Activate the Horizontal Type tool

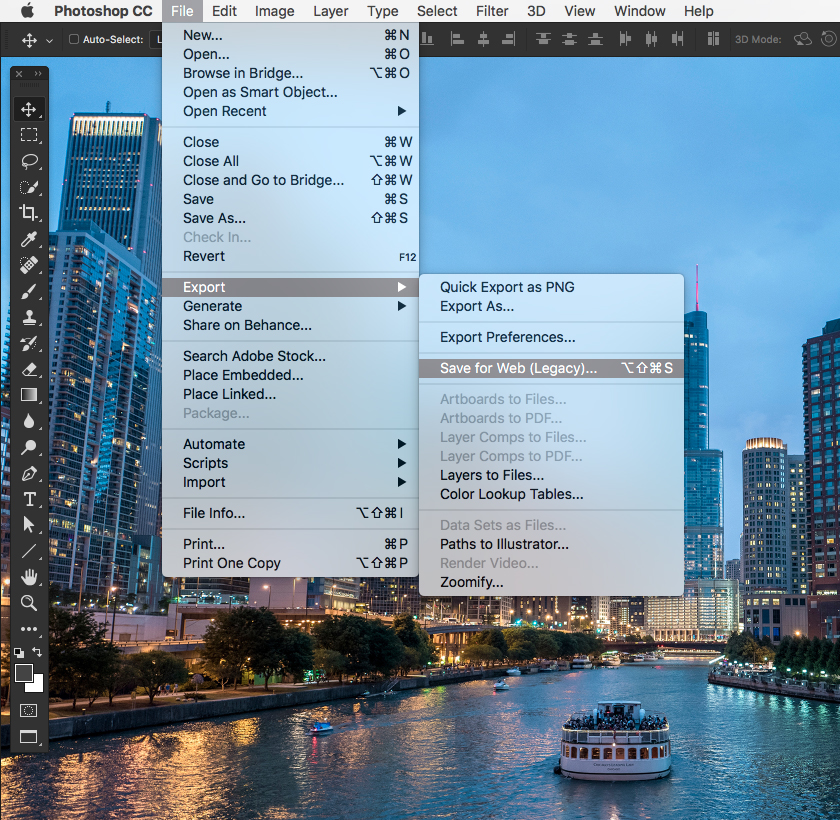pyautogui.click(x=29, y=499)
